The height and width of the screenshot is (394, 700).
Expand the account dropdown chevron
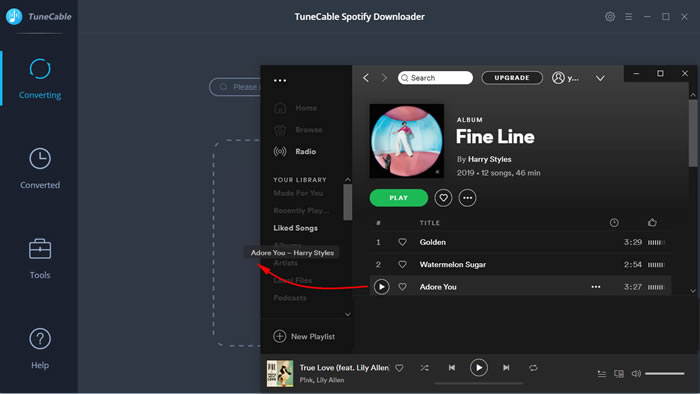coord(600,78)
